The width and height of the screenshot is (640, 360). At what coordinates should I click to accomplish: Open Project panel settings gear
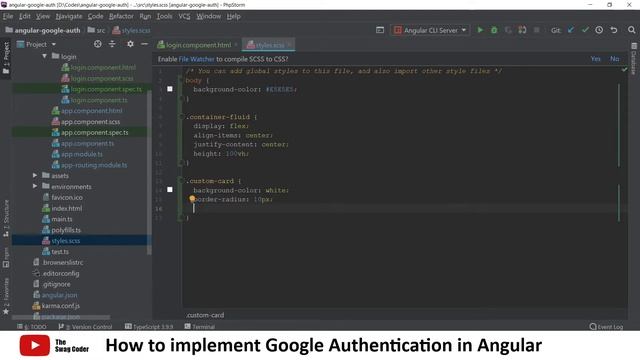tap(130, 44)
